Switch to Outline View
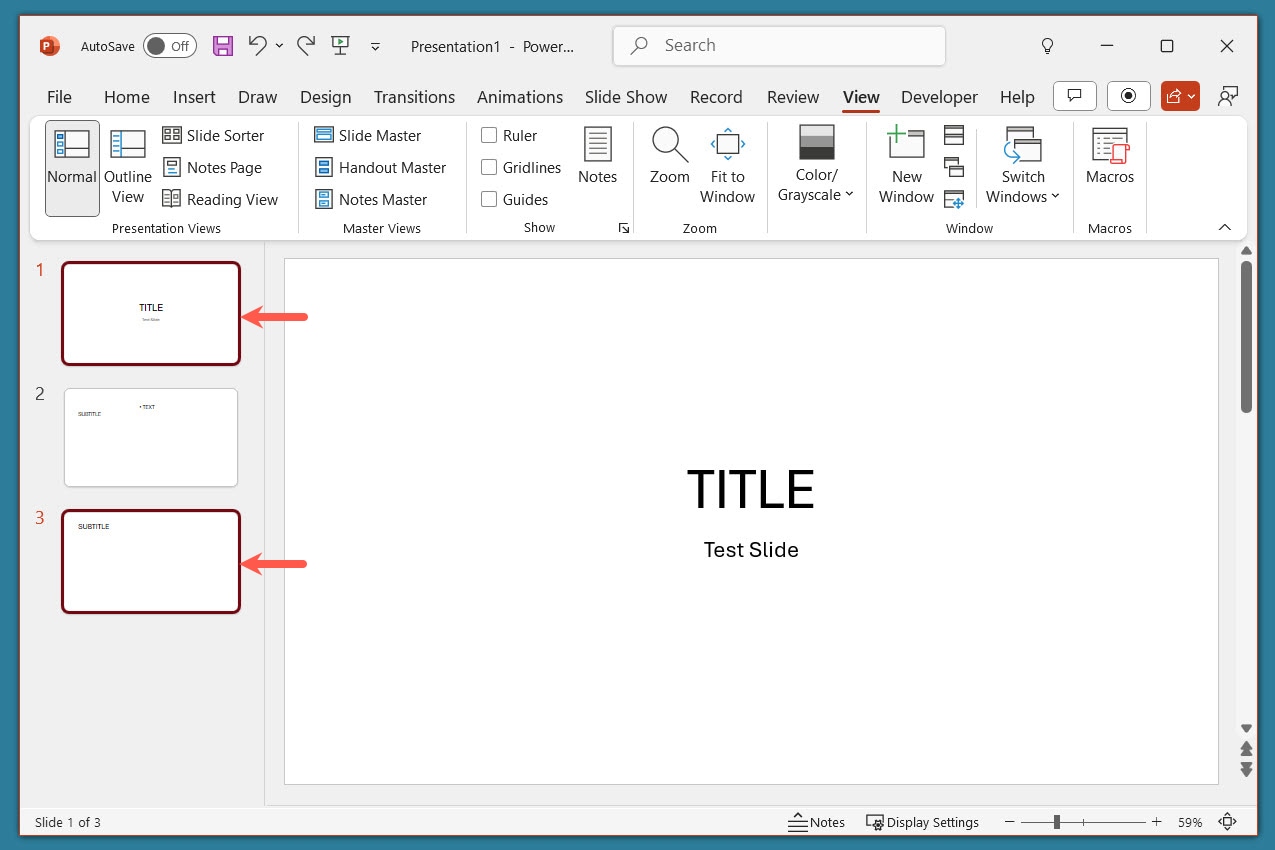Image resolution: width=1275 pixels, height=850 pixels. tap(128, 168)
